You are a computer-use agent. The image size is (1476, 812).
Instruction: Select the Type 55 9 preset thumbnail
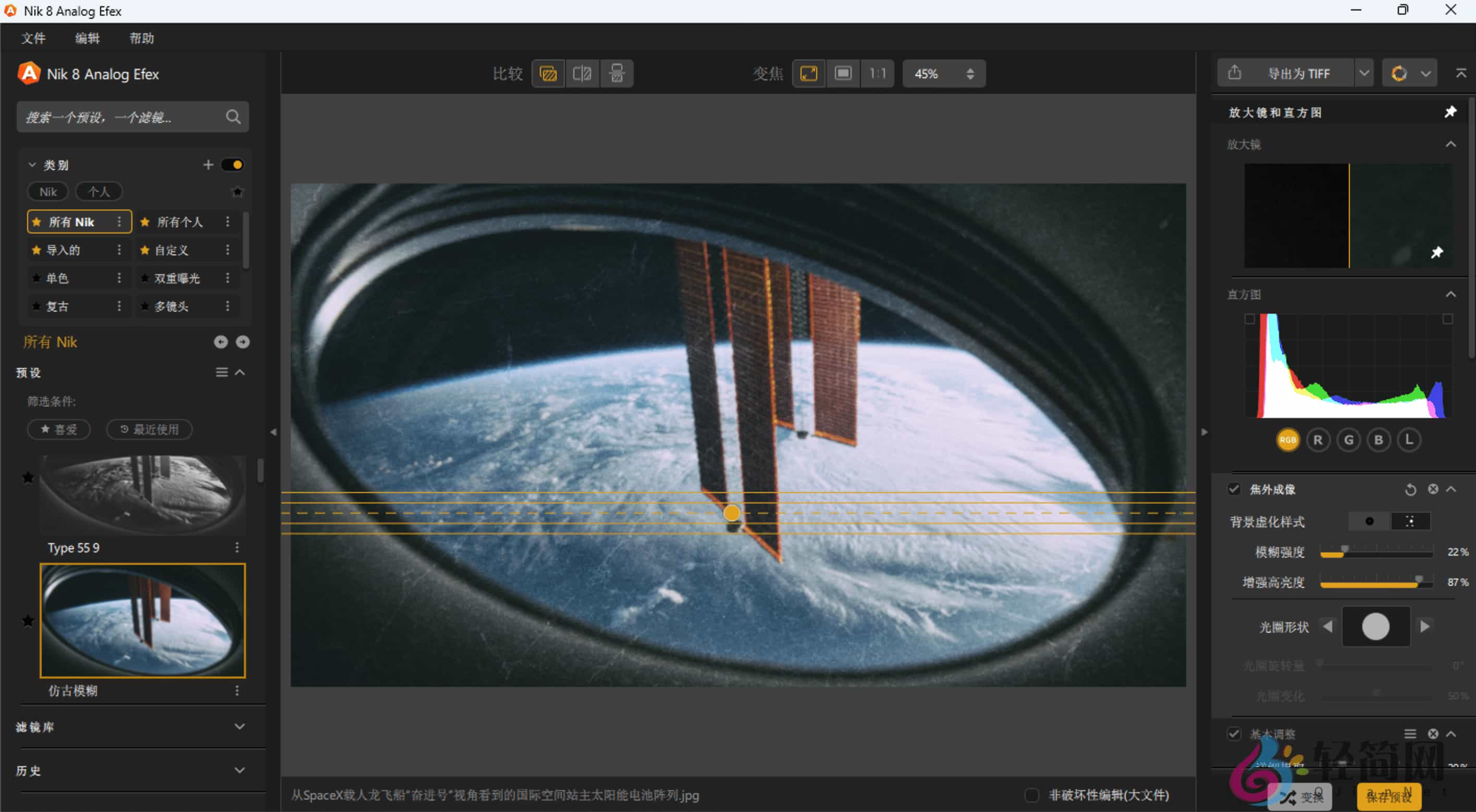[142, 495]
